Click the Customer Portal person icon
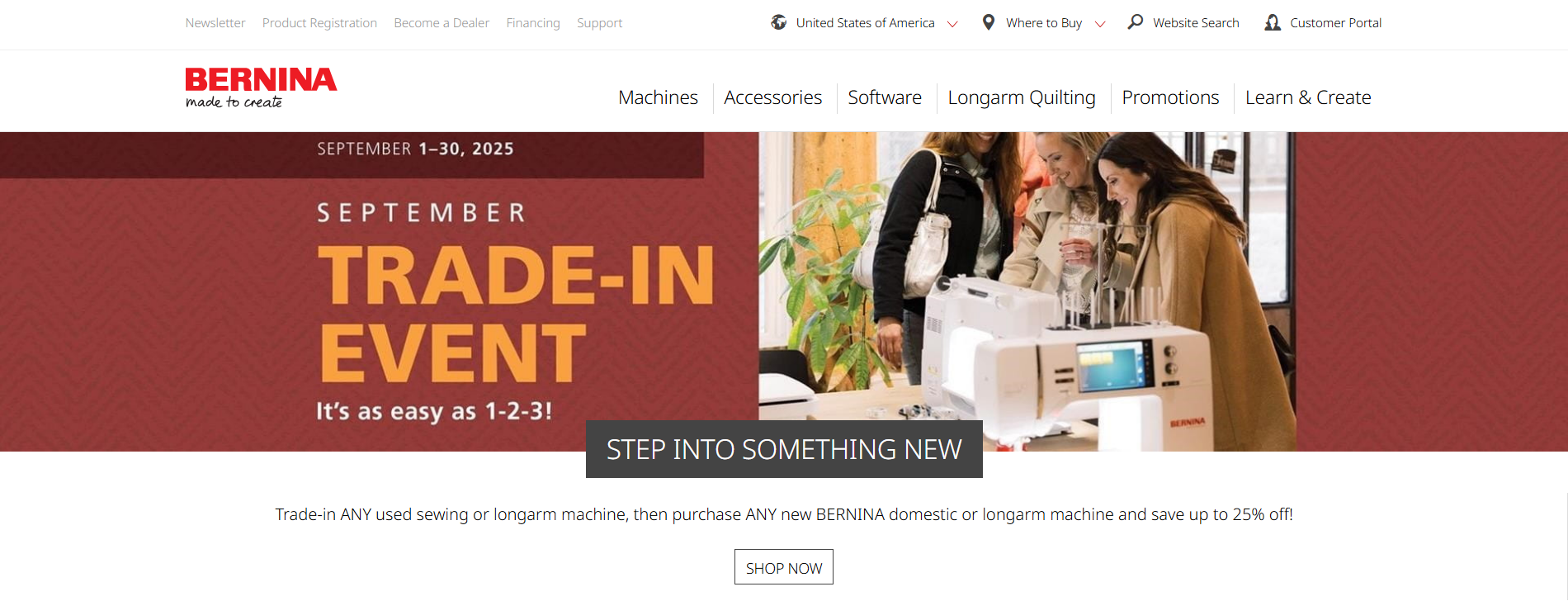The height and width of the screenshot is (601, 1568). tap(1273, 22)
